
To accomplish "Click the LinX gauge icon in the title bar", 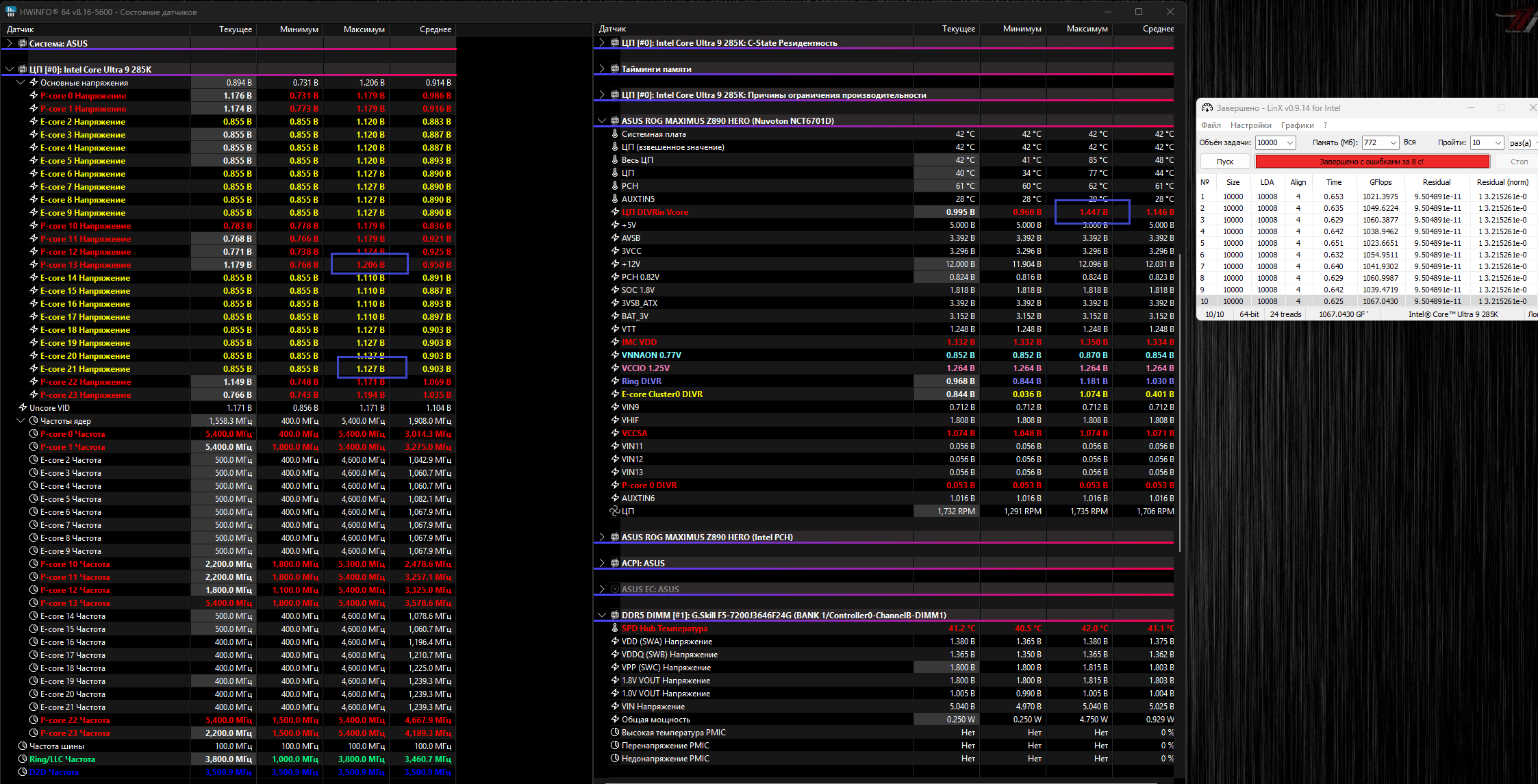I will pyautogui.click(x=1207, y=108).
